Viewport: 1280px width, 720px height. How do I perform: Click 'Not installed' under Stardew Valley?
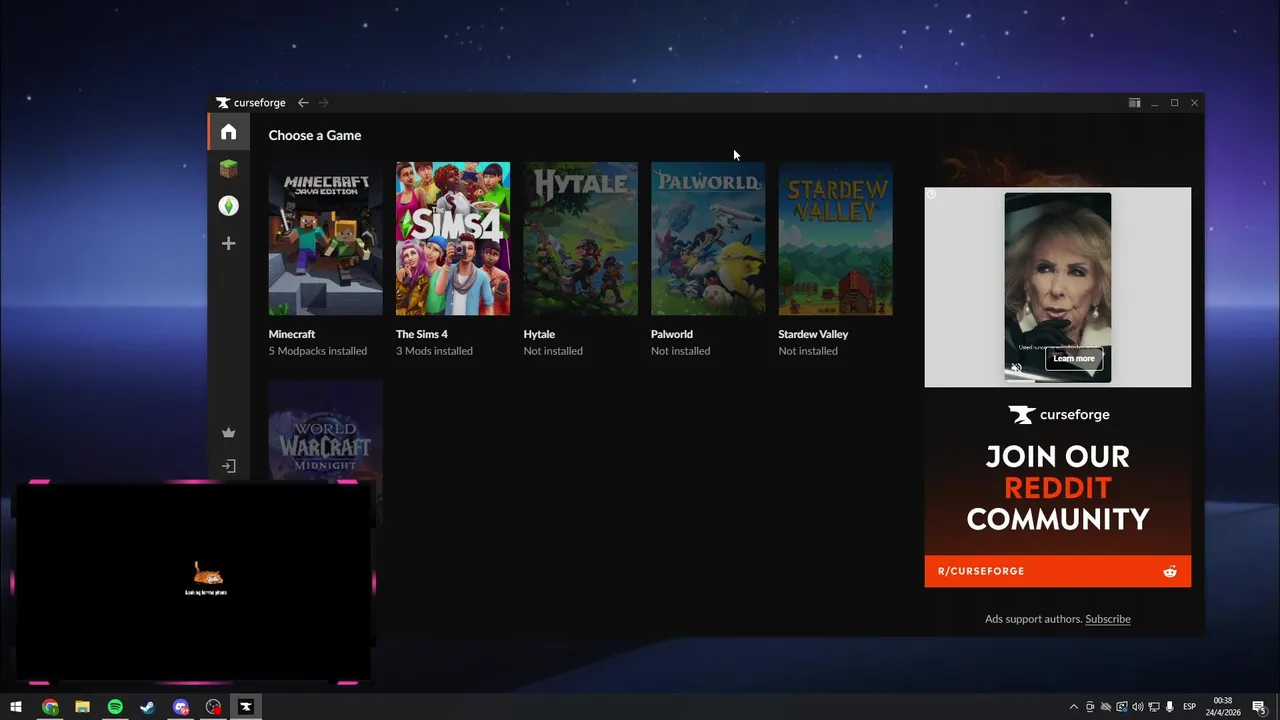pyautogui.click(x=808, y=351)
